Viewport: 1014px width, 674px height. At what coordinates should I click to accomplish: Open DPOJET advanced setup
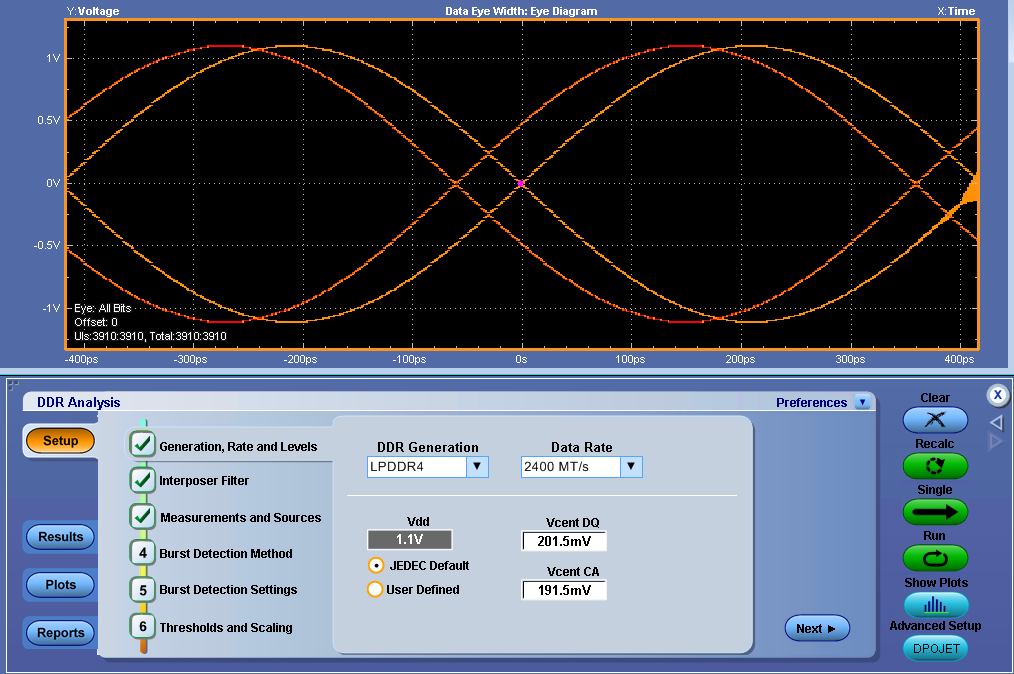pyautogui.click(x=935, y=649)
